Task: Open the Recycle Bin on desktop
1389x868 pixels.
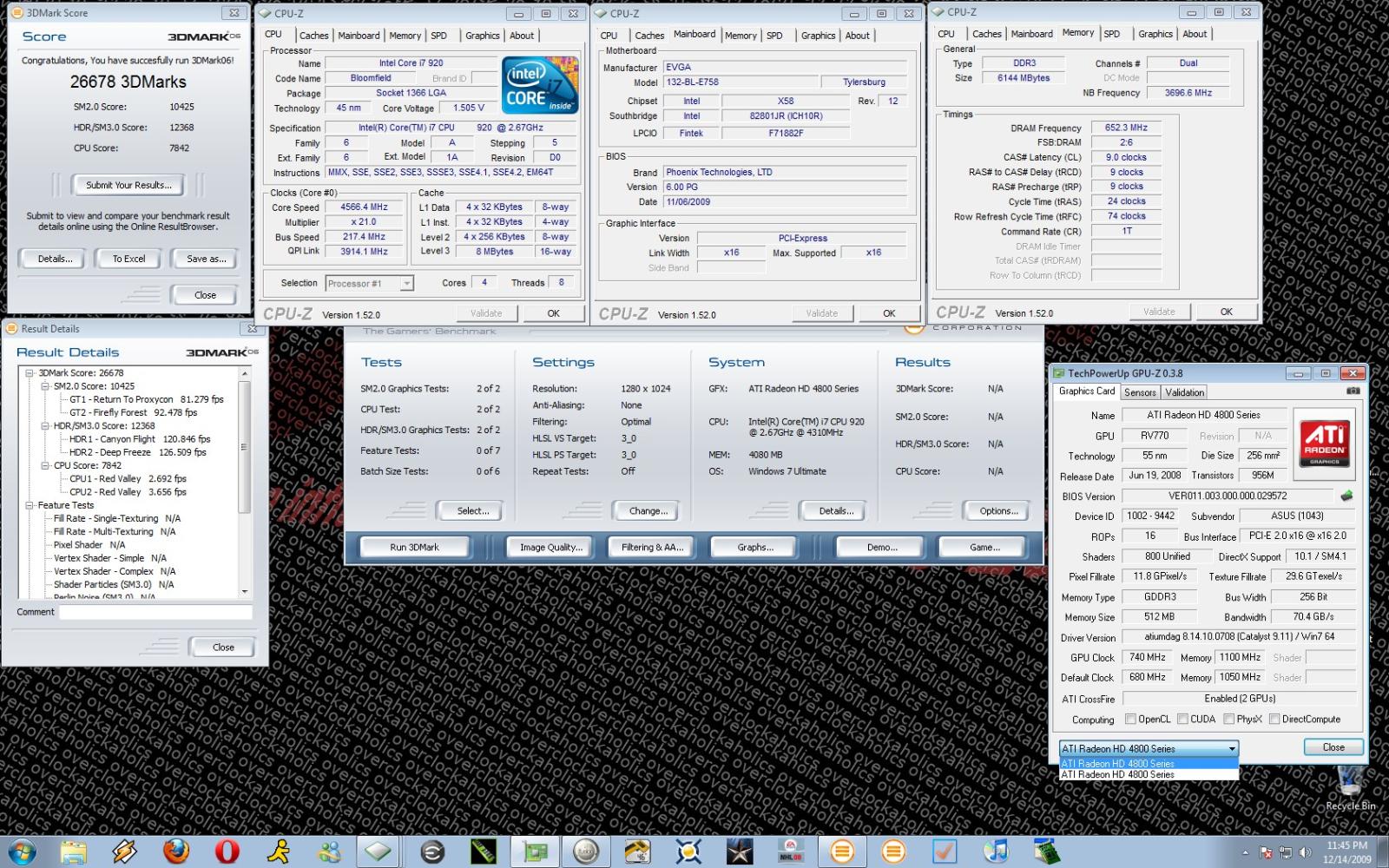Action: point(1350,788)
